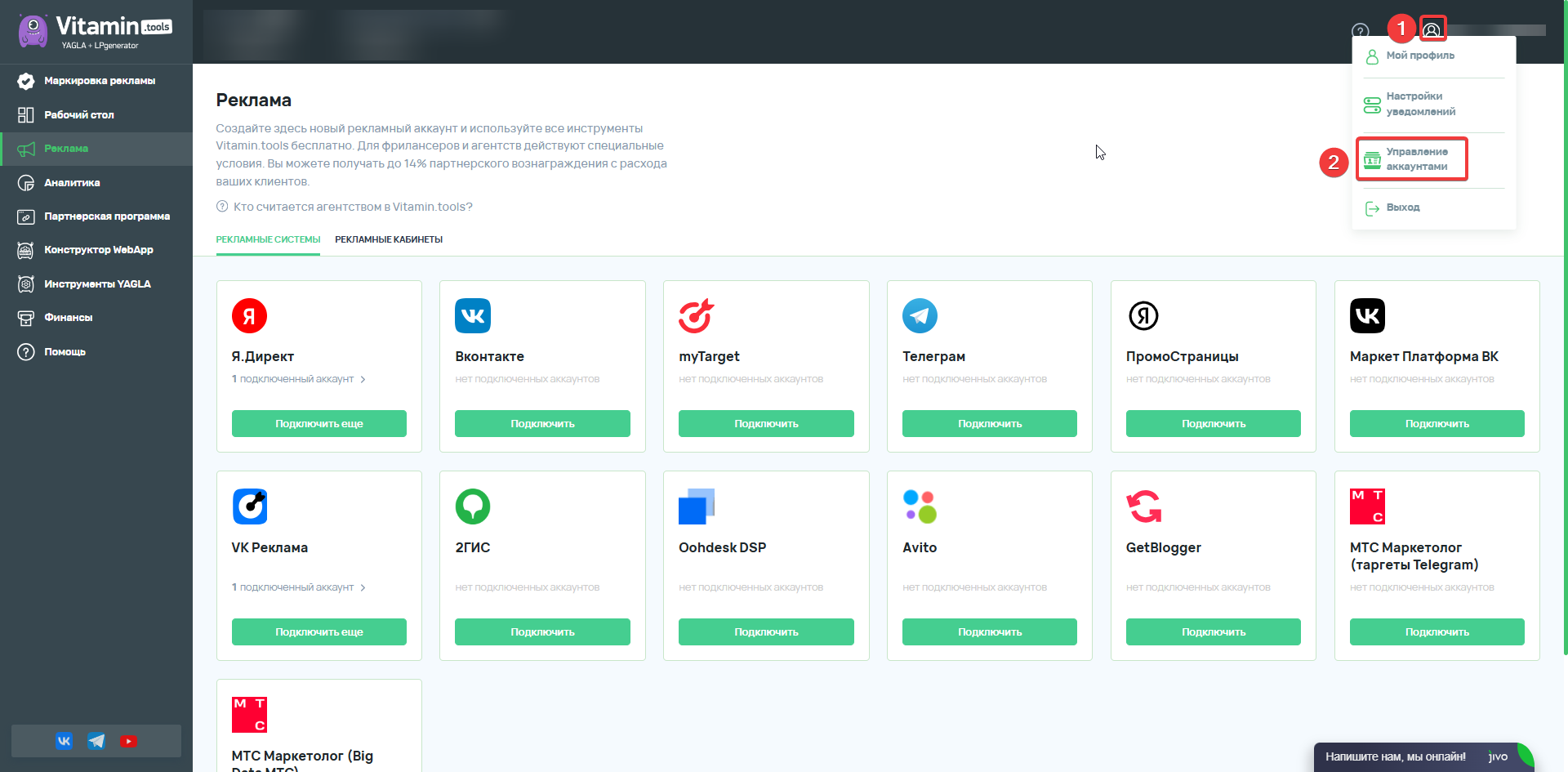Click the Avito card title
Screen dimensions: 1568x772
click(920, 547)
